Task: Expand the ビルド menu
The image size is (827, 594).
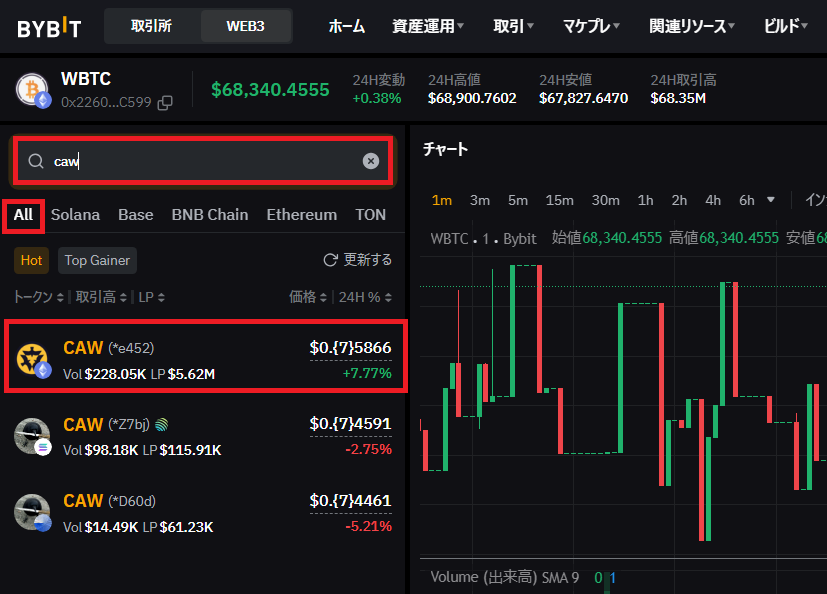Action: click(x=785, y=26)
